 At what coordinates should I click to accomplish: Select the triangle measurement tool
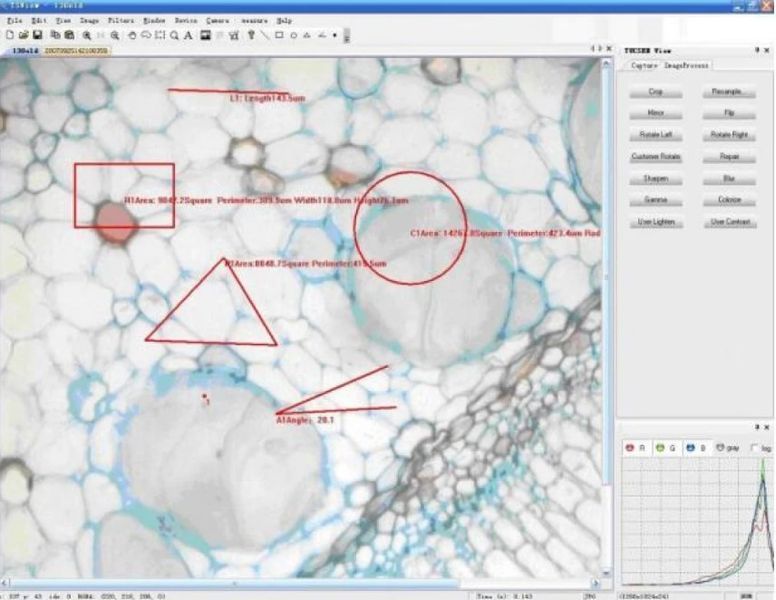307,35
